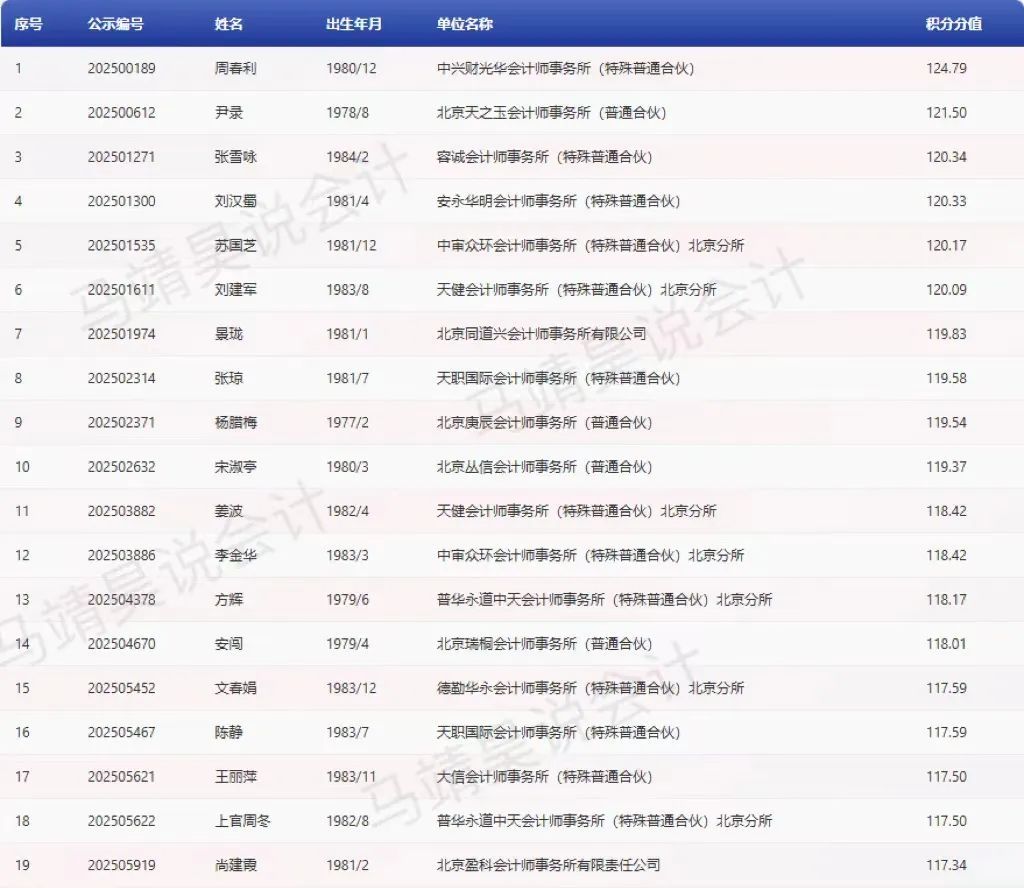Select the name 刘汉蜀

[236, 201]
